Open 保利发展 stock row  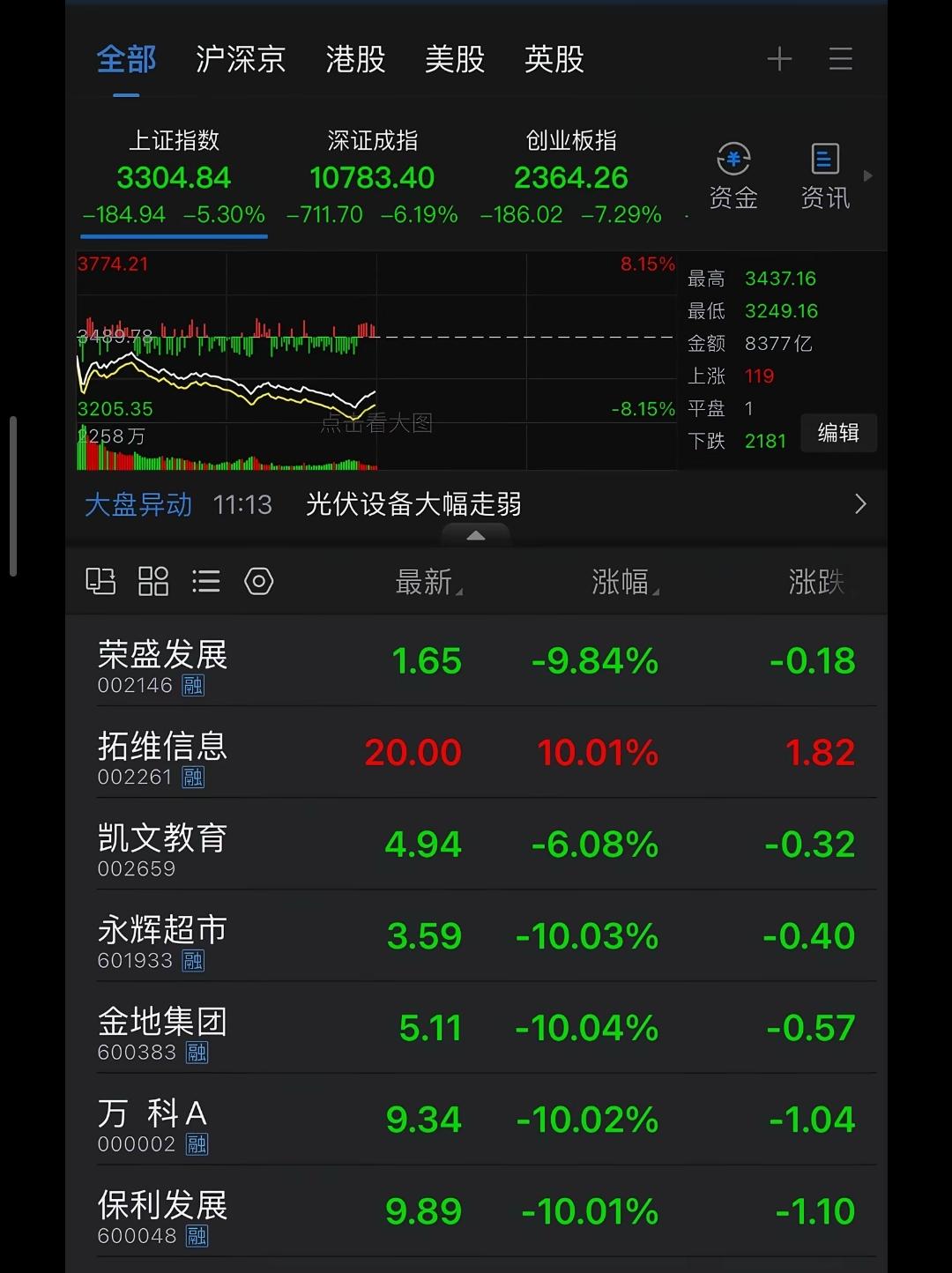[x=476, y=1211]
